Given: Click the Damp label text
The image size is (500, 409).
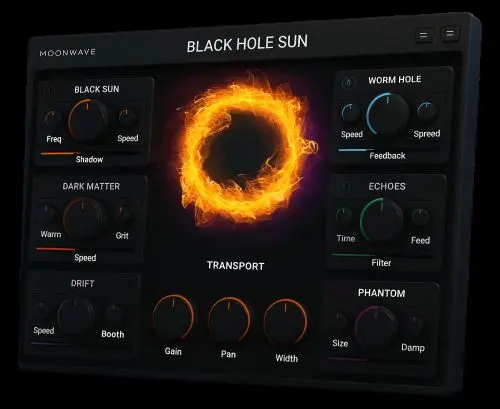Looking at the screenshot, I should click(x=413, y=348).
